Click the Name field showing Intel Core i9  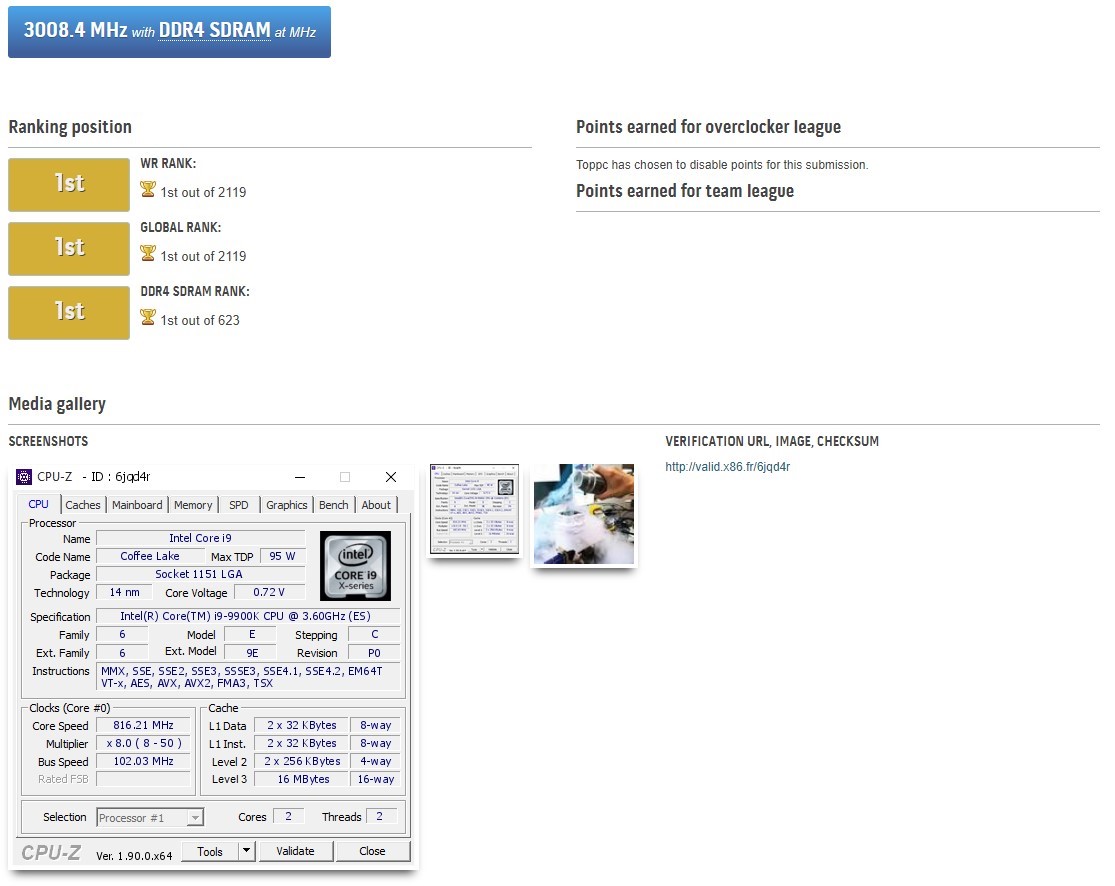coord(201,538)
